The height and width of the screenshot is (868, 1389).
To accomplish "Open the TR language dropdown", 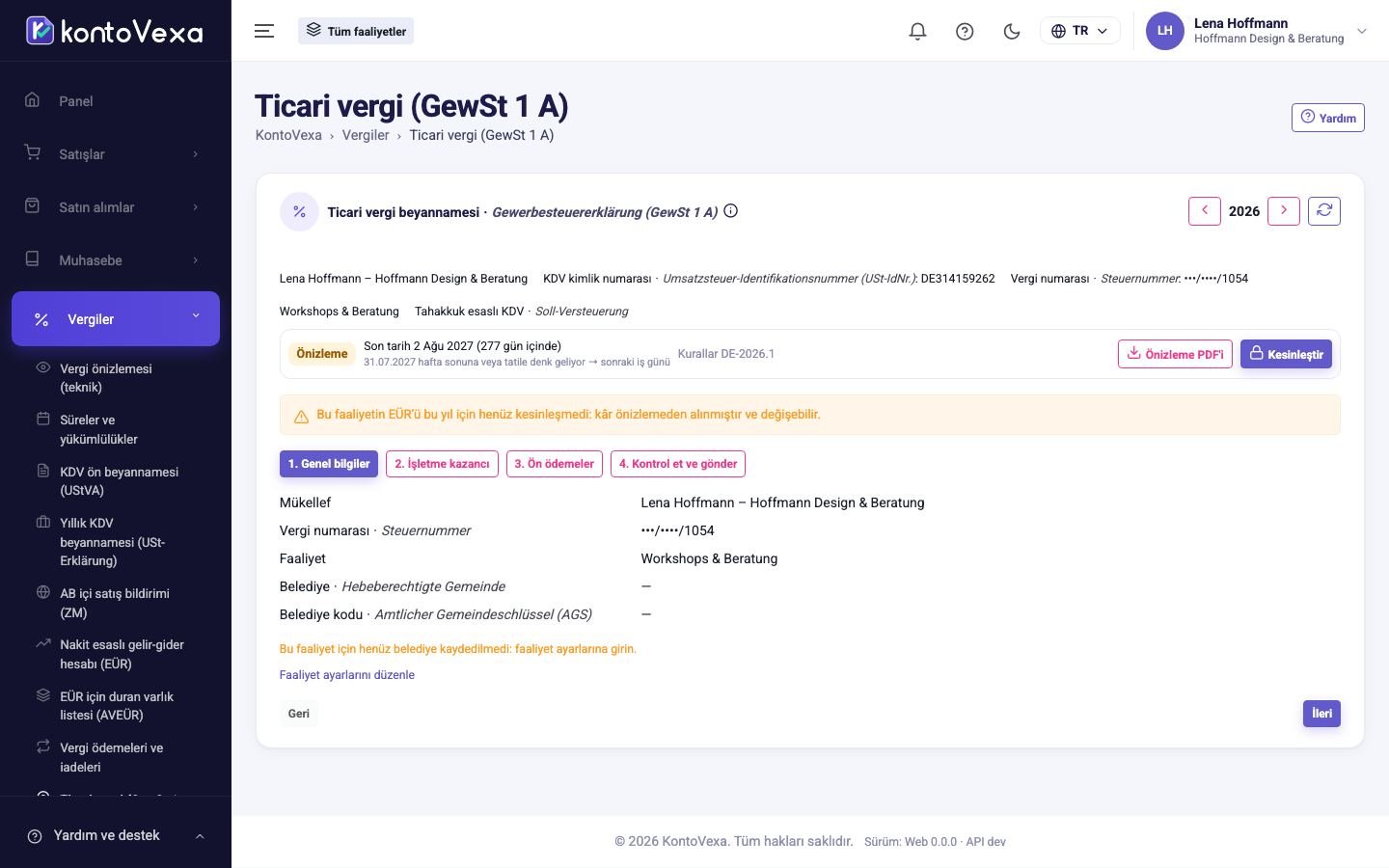I will 1079,31.
